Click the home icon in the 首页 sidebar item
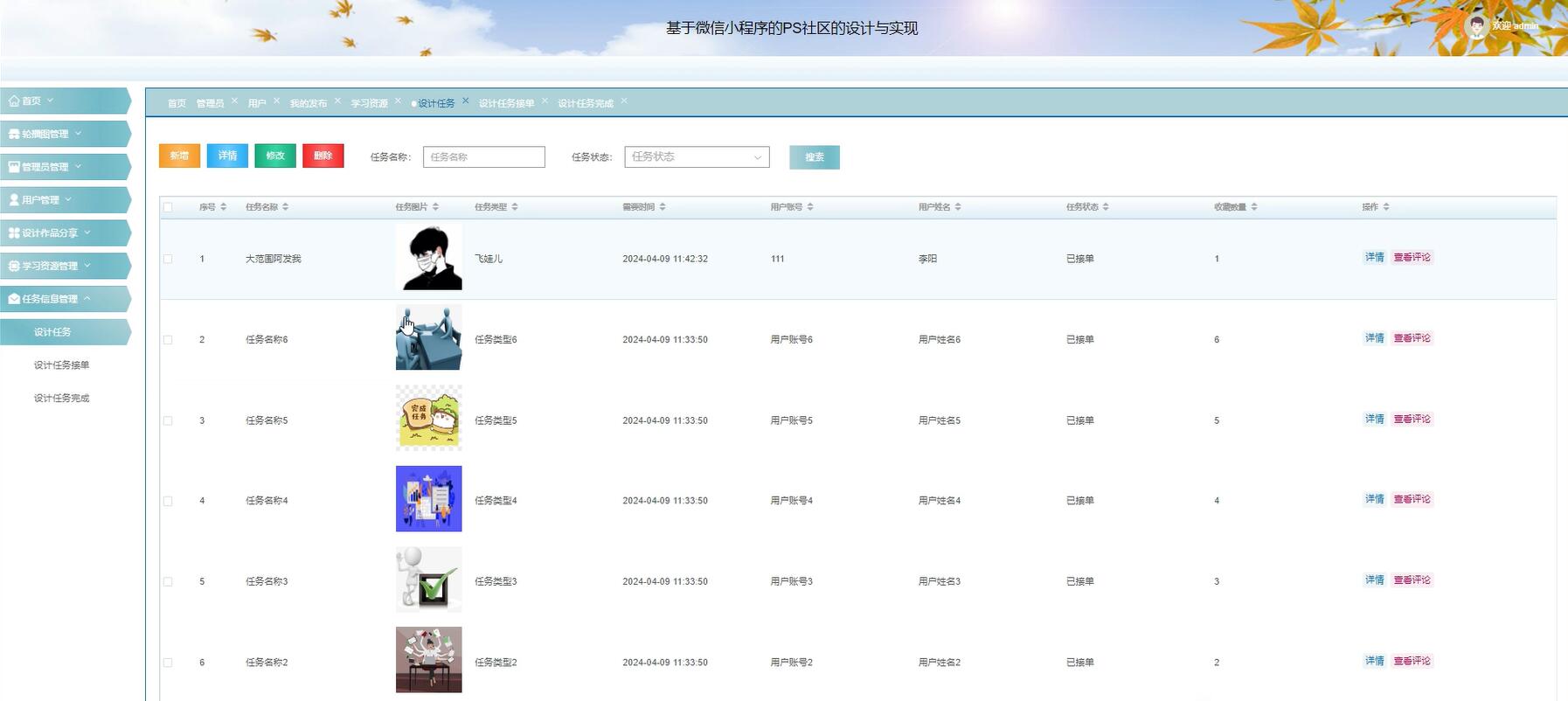1568x701 pixels. [x=14, y=101]
